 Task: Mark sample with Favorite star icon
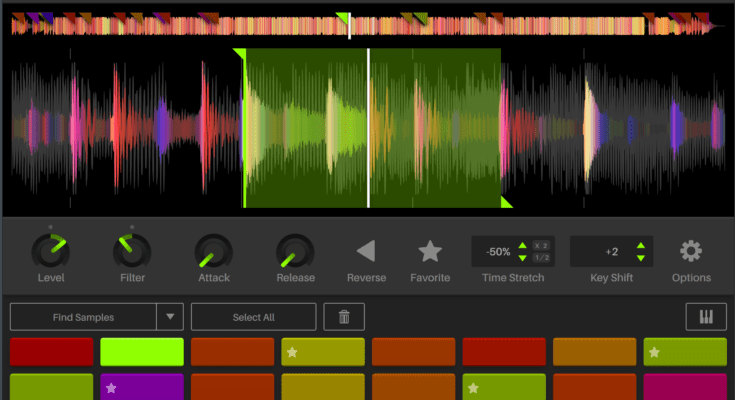tap(429, 251)
